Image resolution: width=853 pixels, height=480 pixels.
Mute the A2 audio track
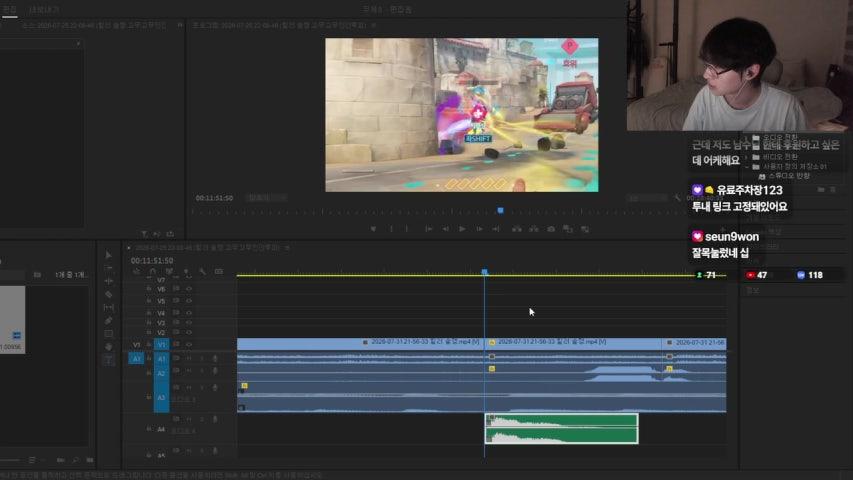(x=189, y=371)
